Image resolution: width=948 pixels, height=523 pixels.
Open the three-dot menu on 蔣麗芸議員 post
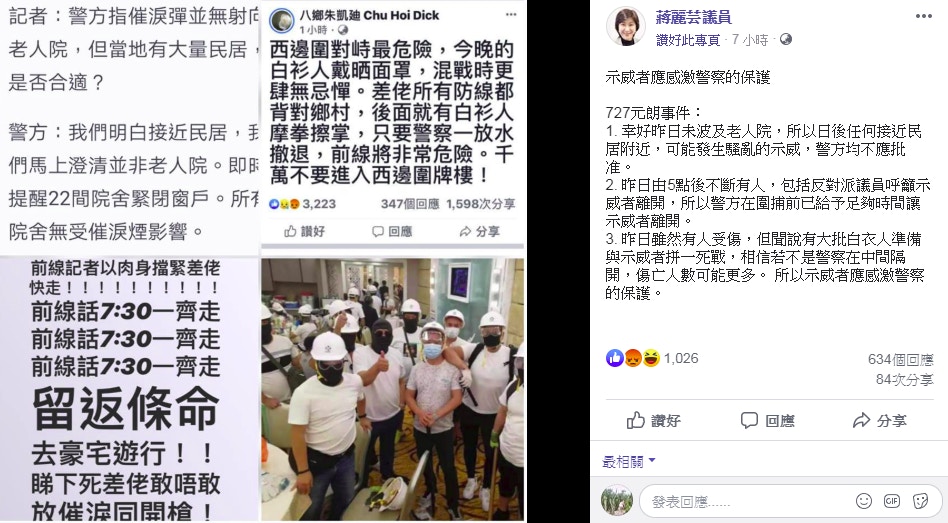coord(923,16)
